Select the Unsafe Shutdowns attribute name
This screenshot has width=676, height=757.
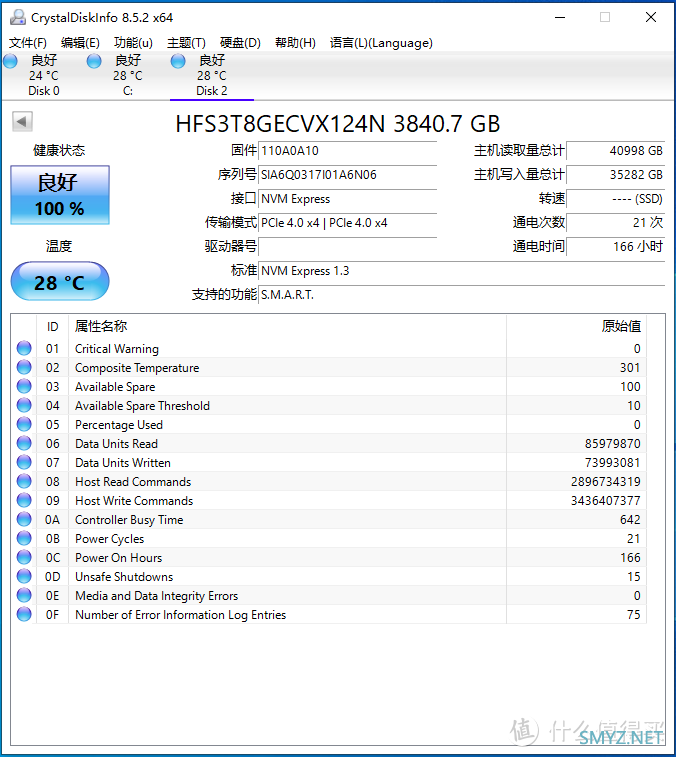(x=124, y=577)
